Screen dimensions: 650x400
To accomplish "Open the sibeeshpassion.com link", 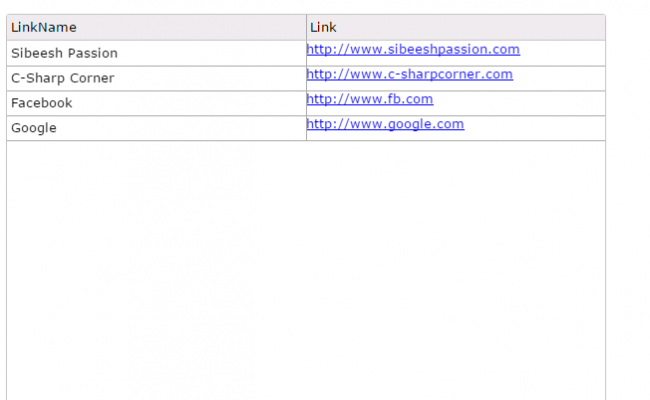I will (x=413, y=49).
